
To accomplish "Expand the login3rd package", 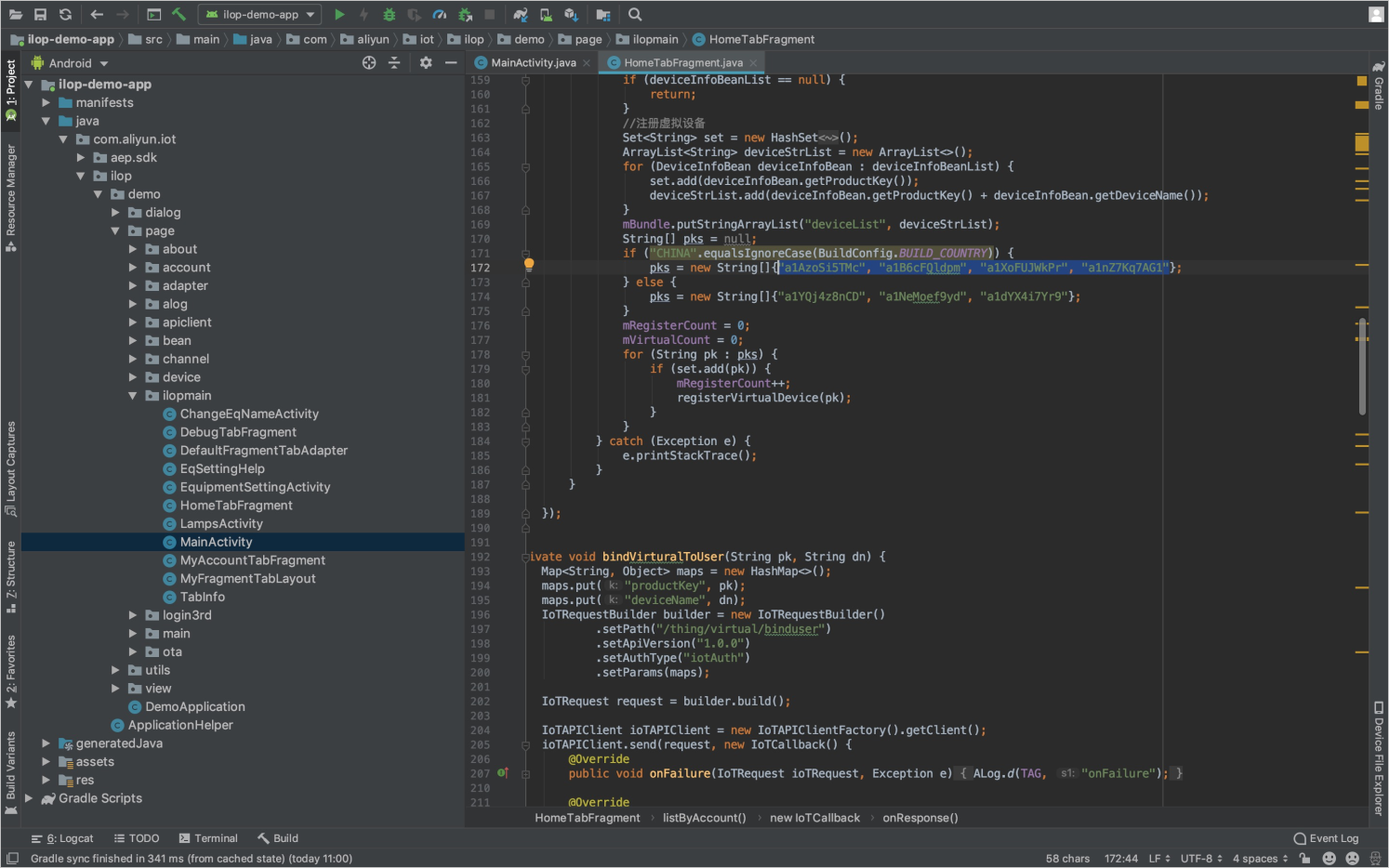I will (x=133, y=615).
